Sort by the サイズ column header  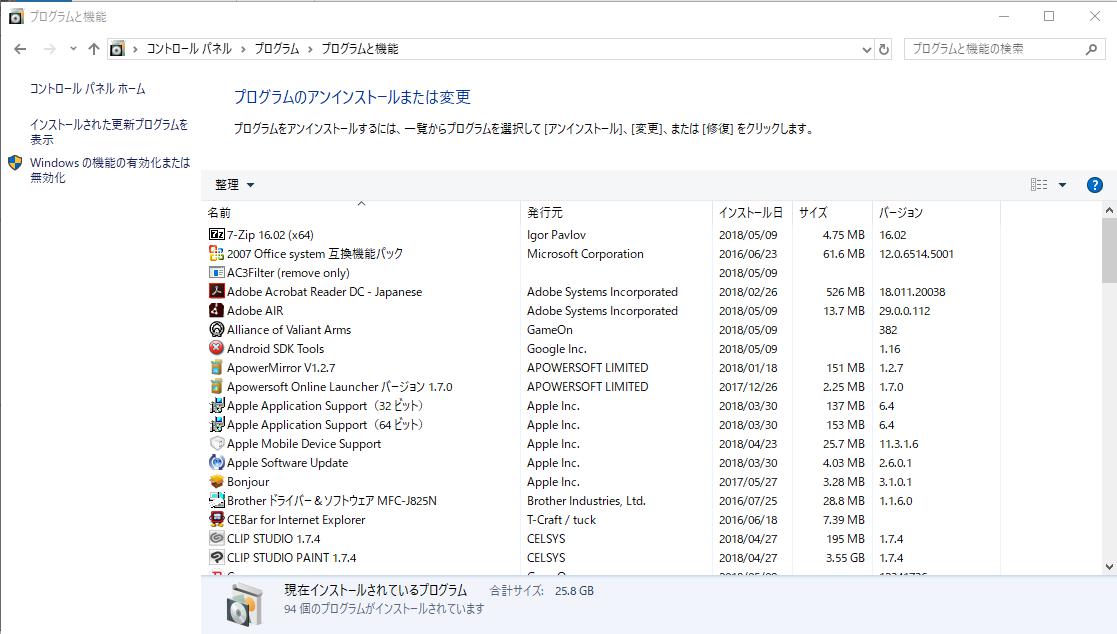[831, 212]
